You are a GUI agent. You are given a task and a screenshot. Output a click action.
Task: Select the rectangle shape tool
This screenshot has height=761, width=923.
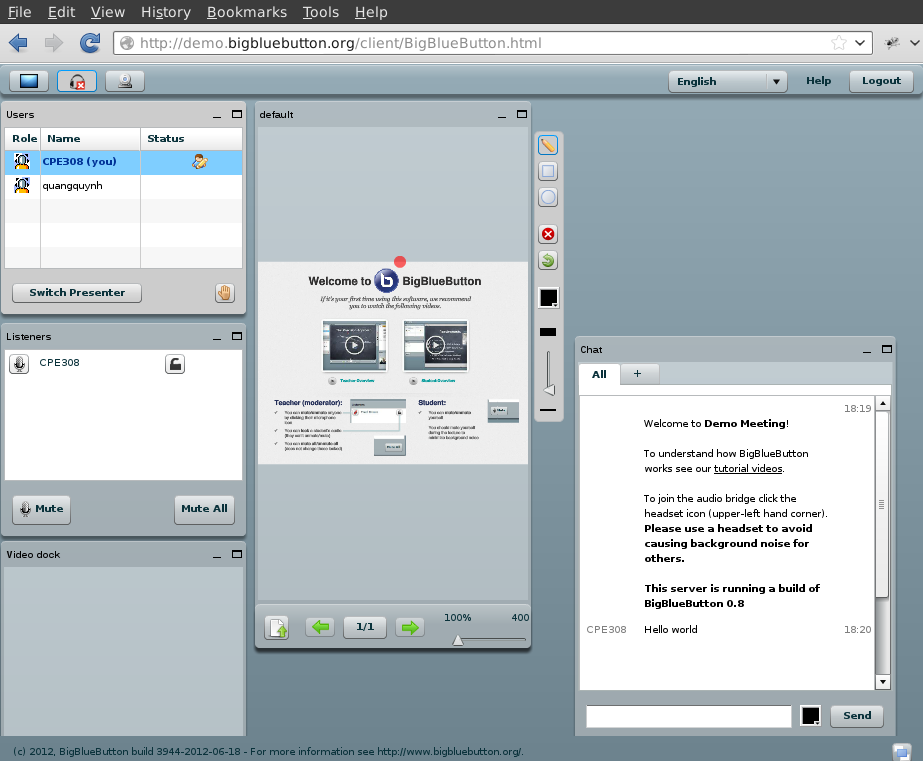tap(548, 172)
